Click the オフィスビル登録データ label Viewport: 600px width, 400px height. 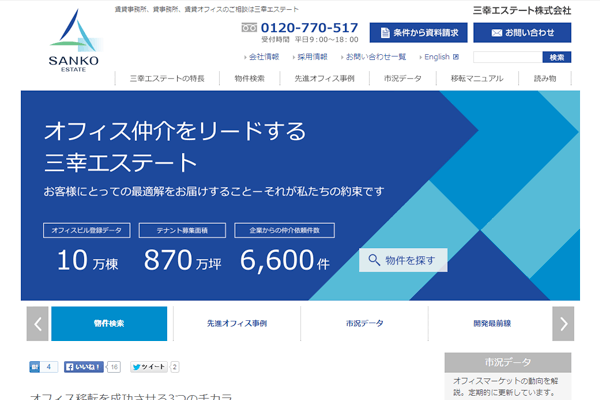tap(86, 230)
